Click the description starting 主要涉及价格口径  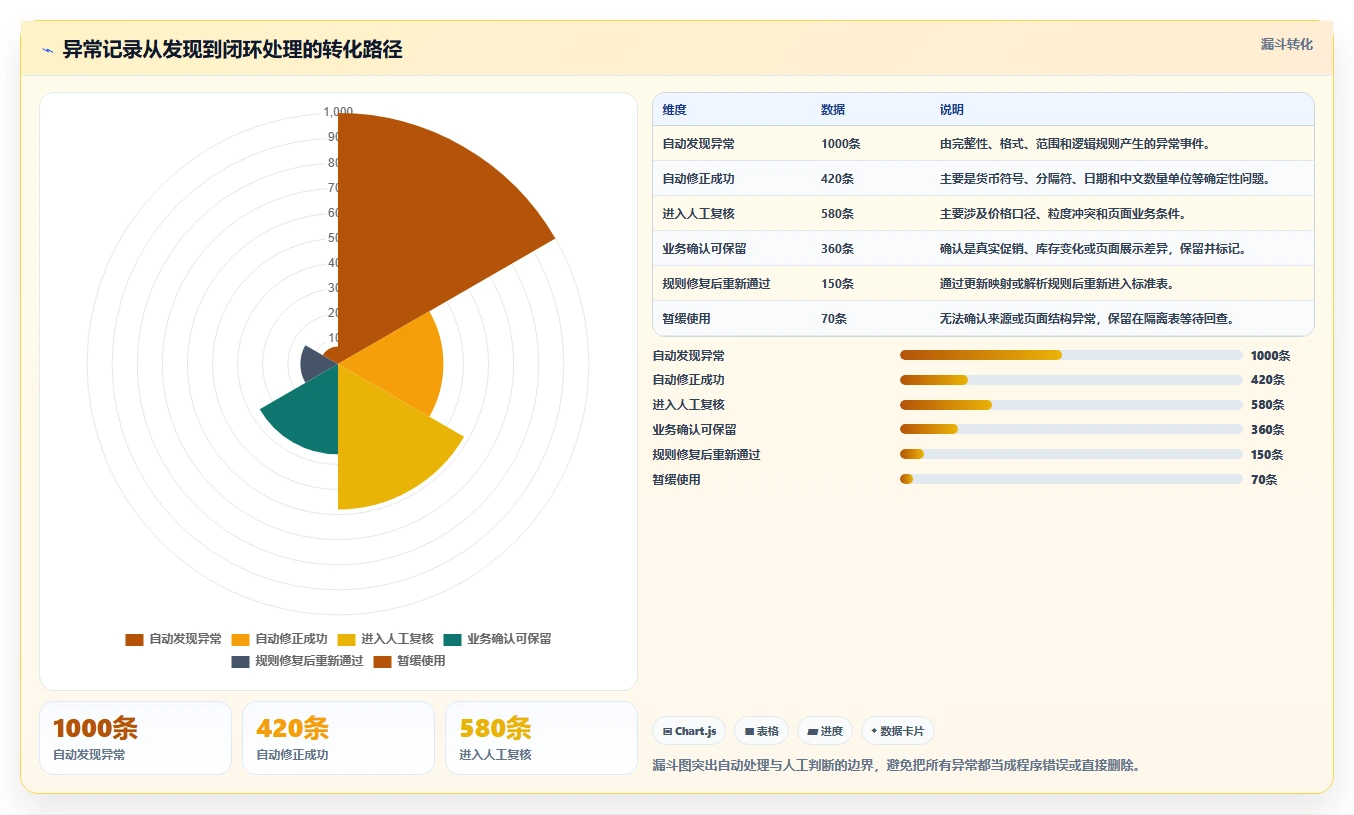pos(1063,214)
